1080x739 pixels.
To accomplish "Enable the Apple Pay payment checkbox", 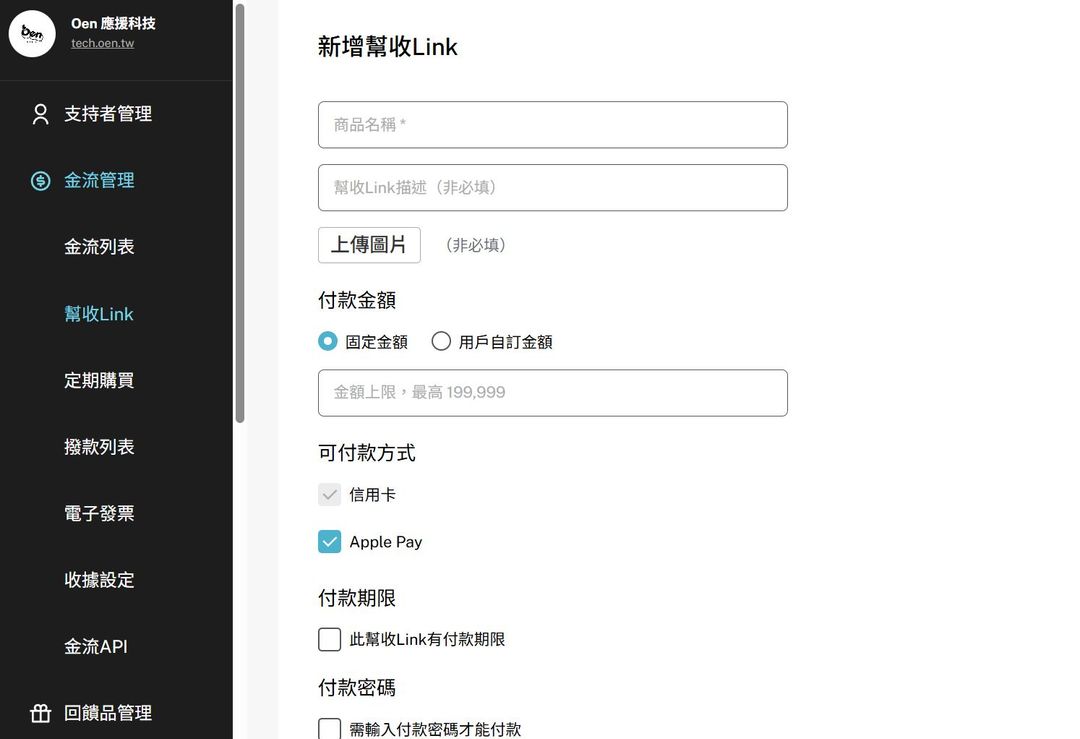I will [x=329, y=540].
